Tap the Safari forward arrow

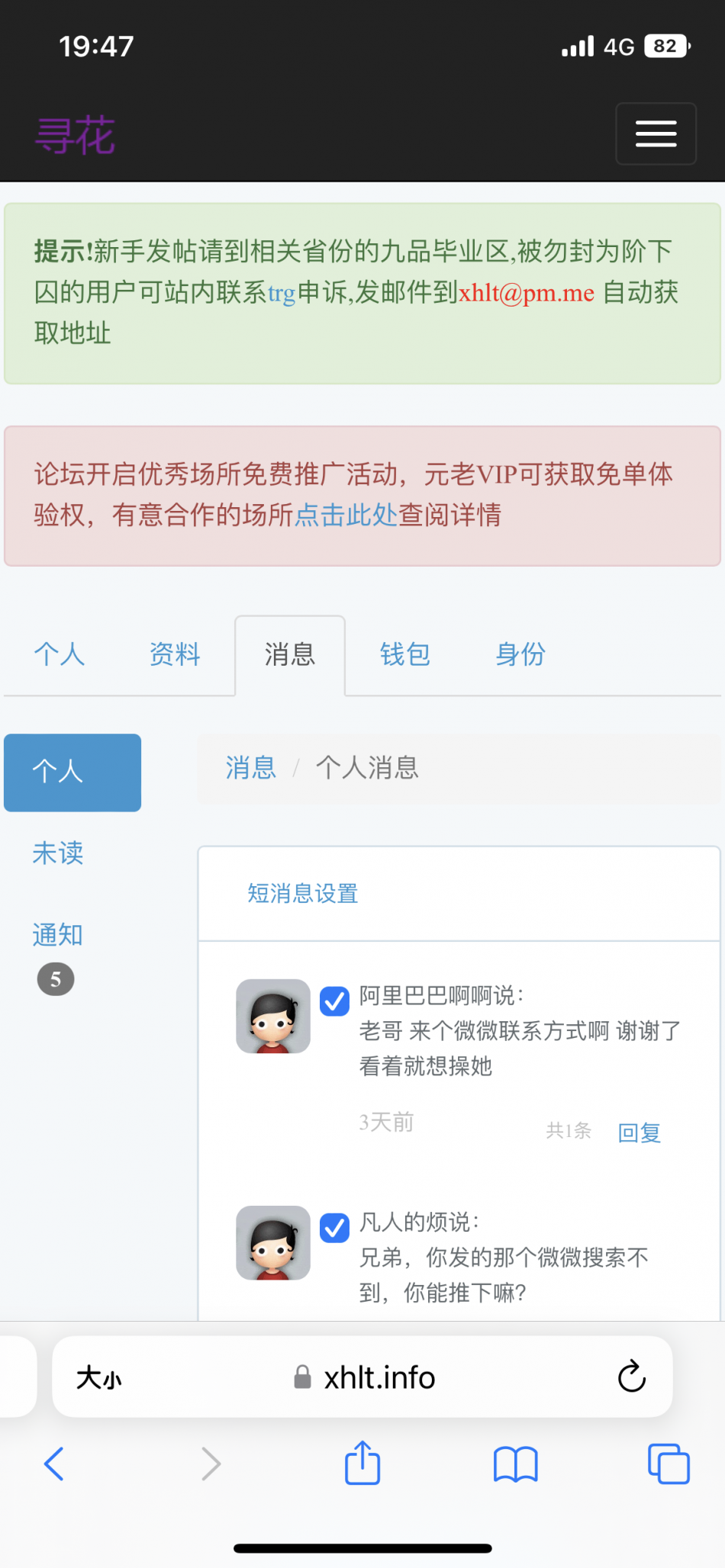click(x=211, y=1464)
